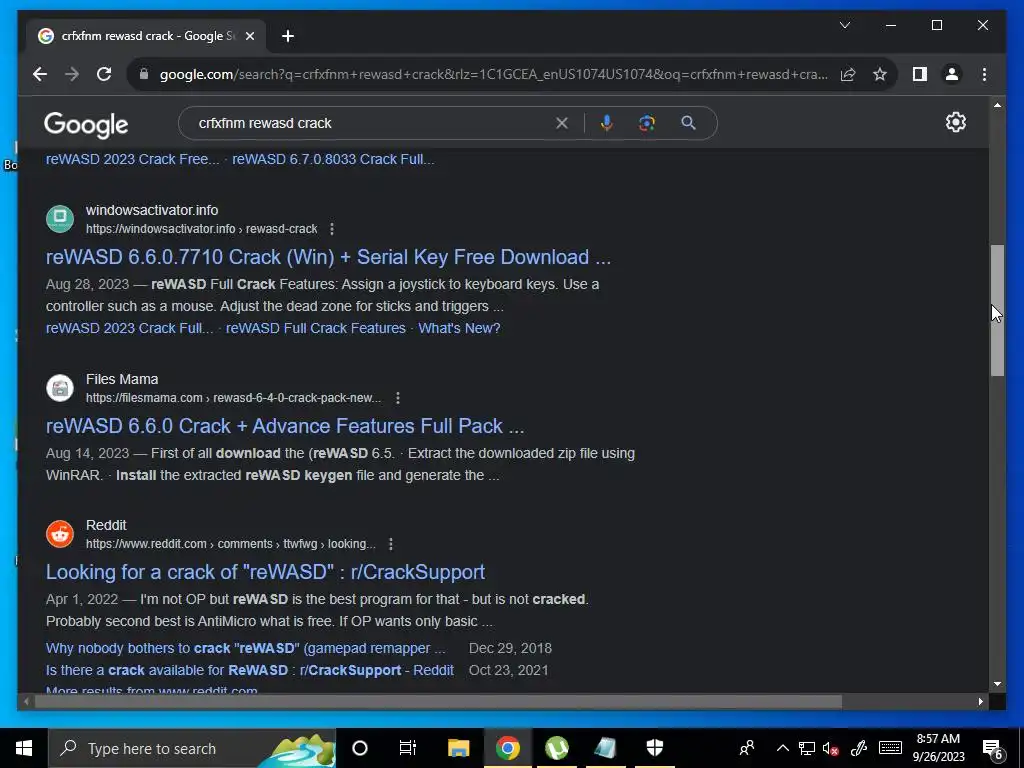Open Chrome side panel
This screenshot has height=768, width=1024.
click(x=920, y=74)
